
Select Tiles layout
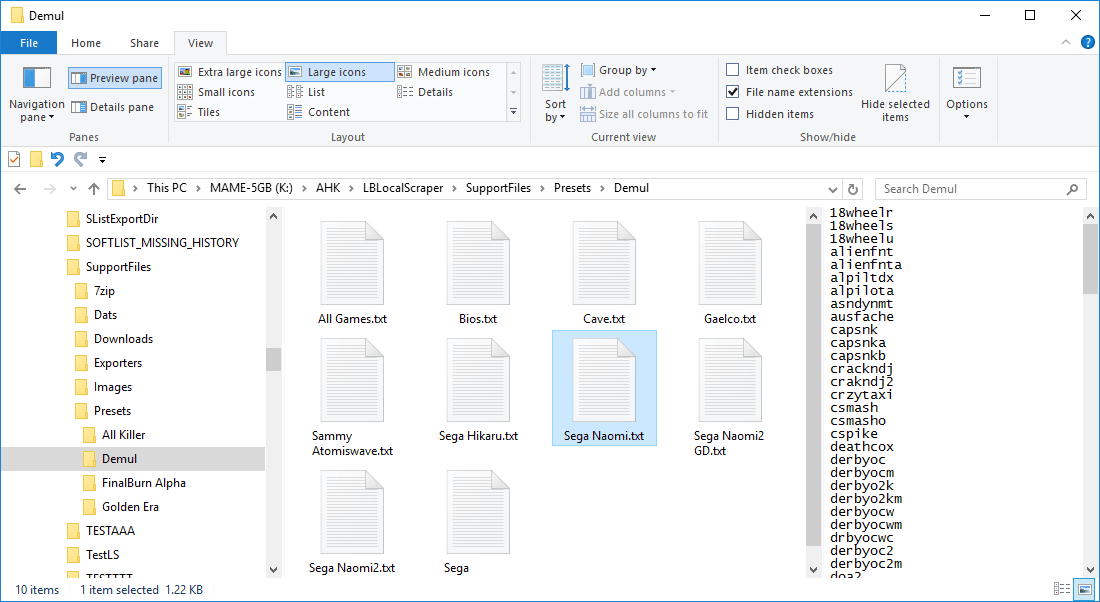[199, 112]
